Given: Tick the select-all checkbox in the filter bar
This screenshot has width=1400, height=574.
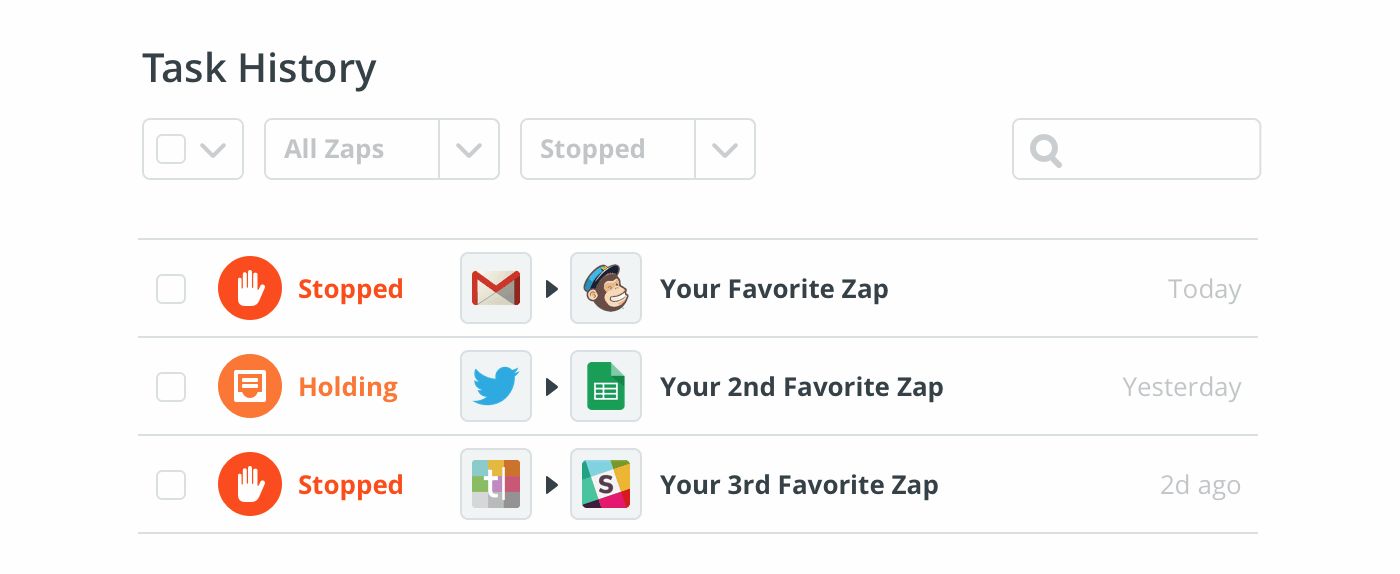Looking at the screenshot, I should [171, 150].
